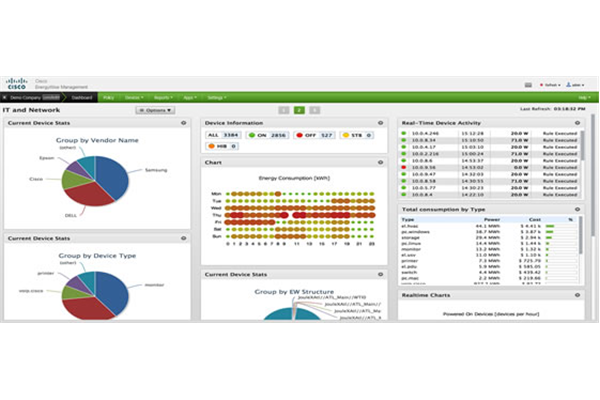Click the Real-Time Device Activity scrollbar
The height and width of the screenshot is (400, 600).
coord(582,145)
